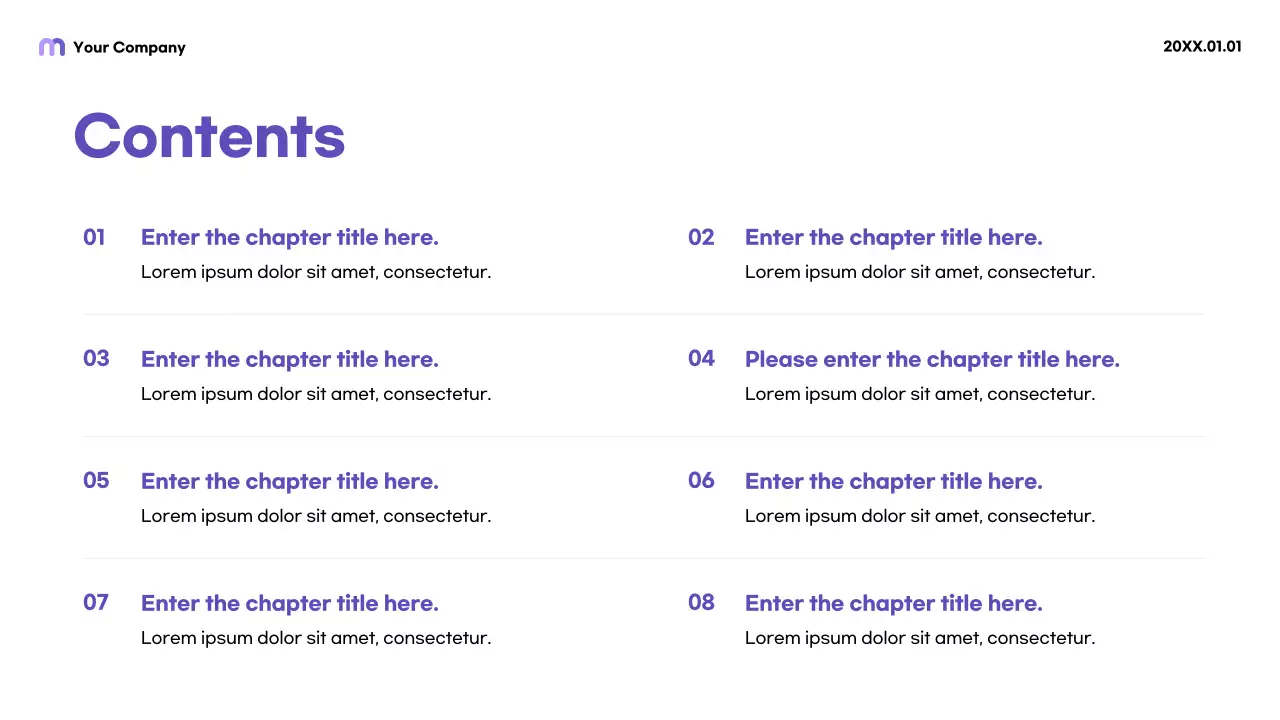Click "Please enter the chapter title here." heading
The image size is (1280, 720).
click(932, 359)
